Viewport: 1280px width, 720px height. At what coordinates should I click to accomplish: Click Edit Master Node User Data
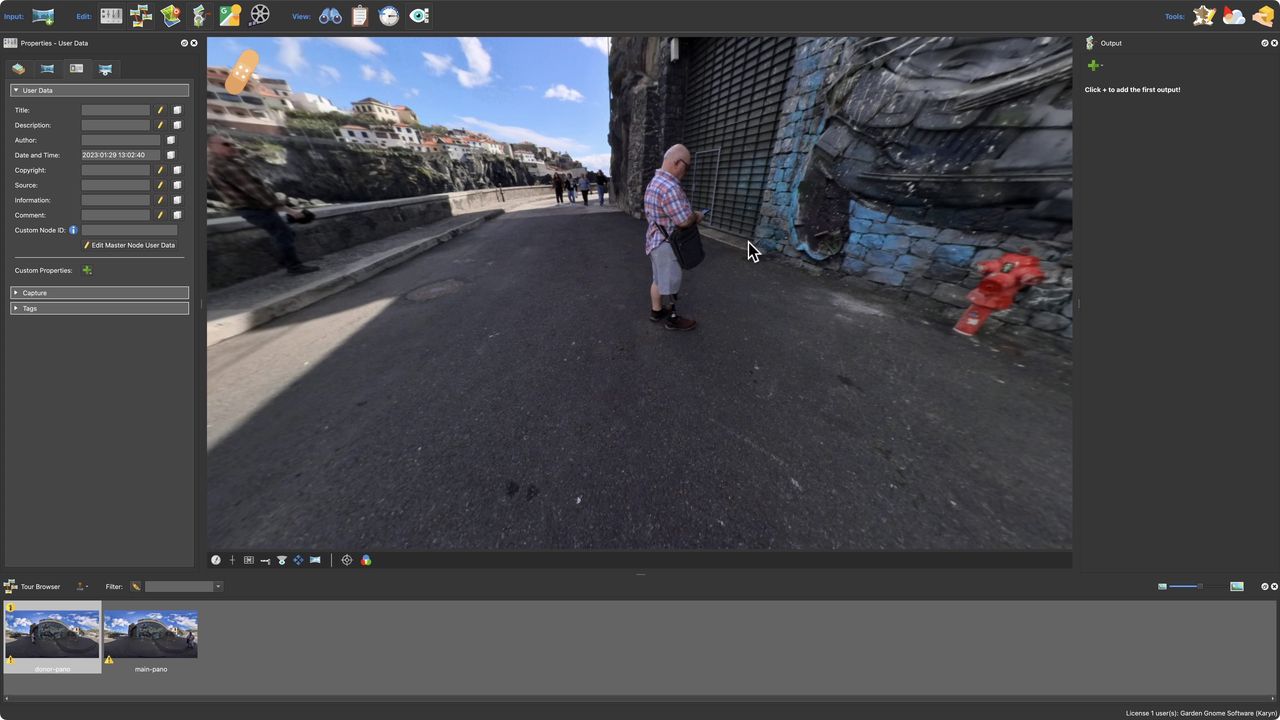[129, 245]
